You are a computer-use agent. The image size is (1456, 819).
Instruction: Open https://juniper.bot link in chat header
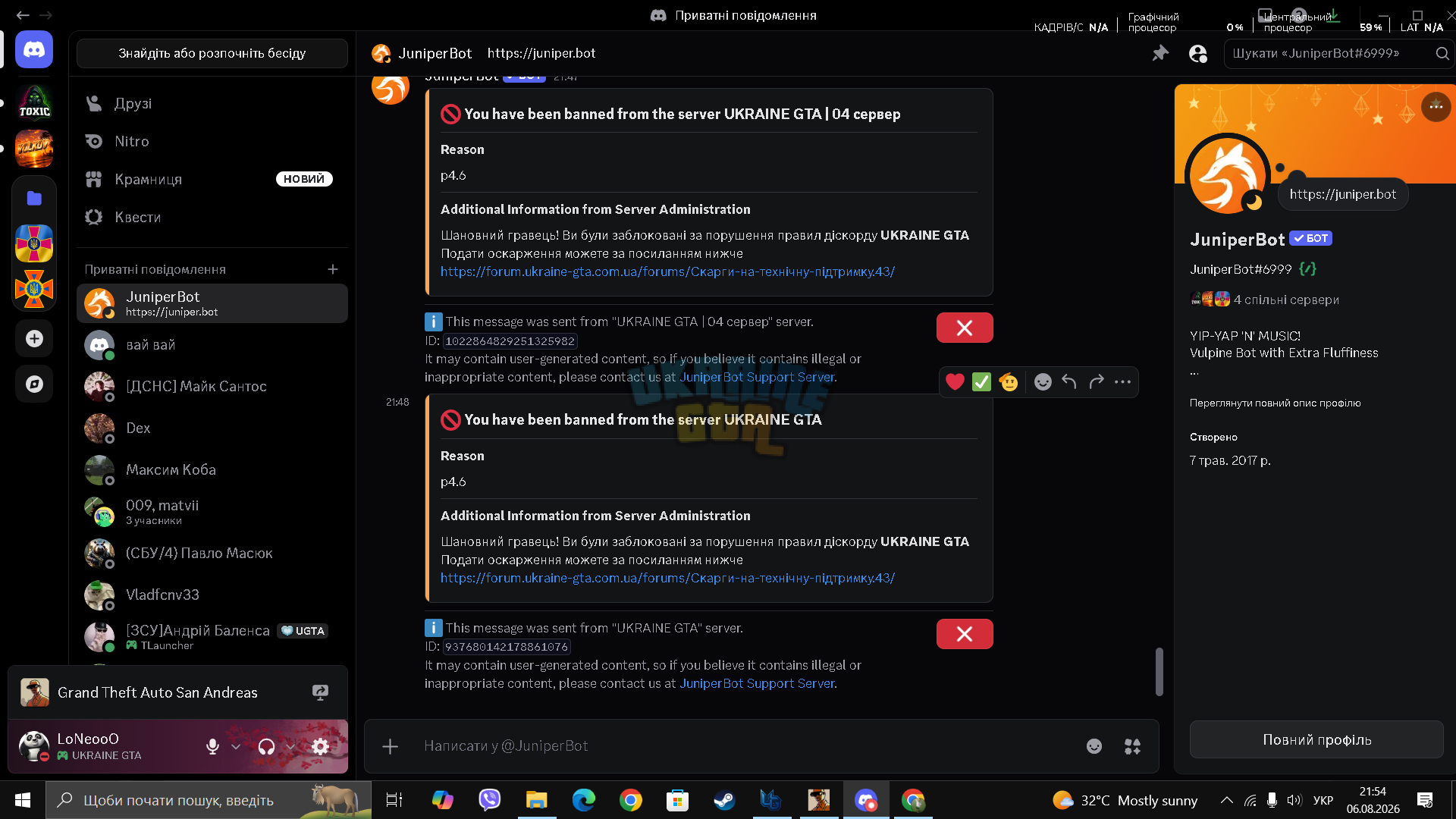[541, 53]
